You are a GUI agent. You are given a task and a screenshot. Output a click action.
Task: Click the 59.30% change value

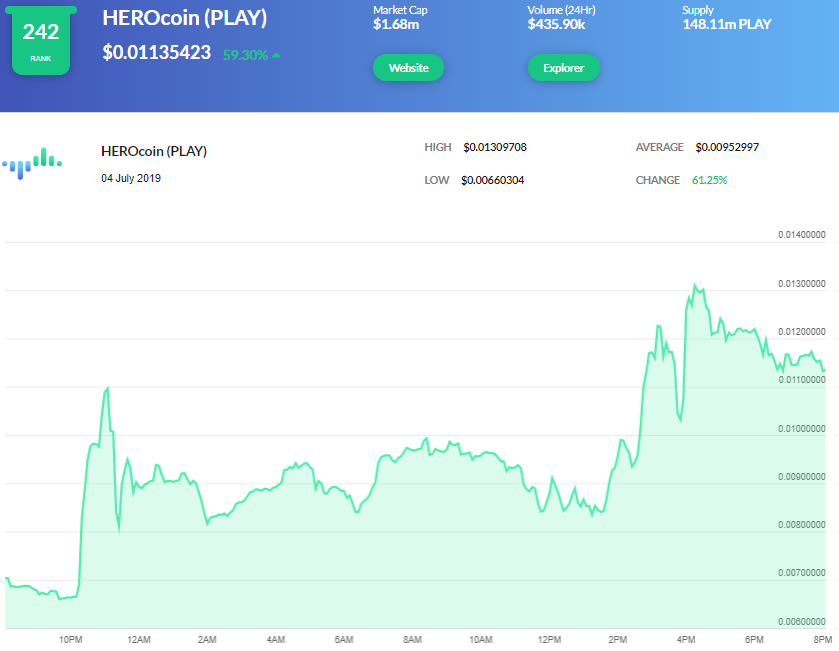(245, 55)
